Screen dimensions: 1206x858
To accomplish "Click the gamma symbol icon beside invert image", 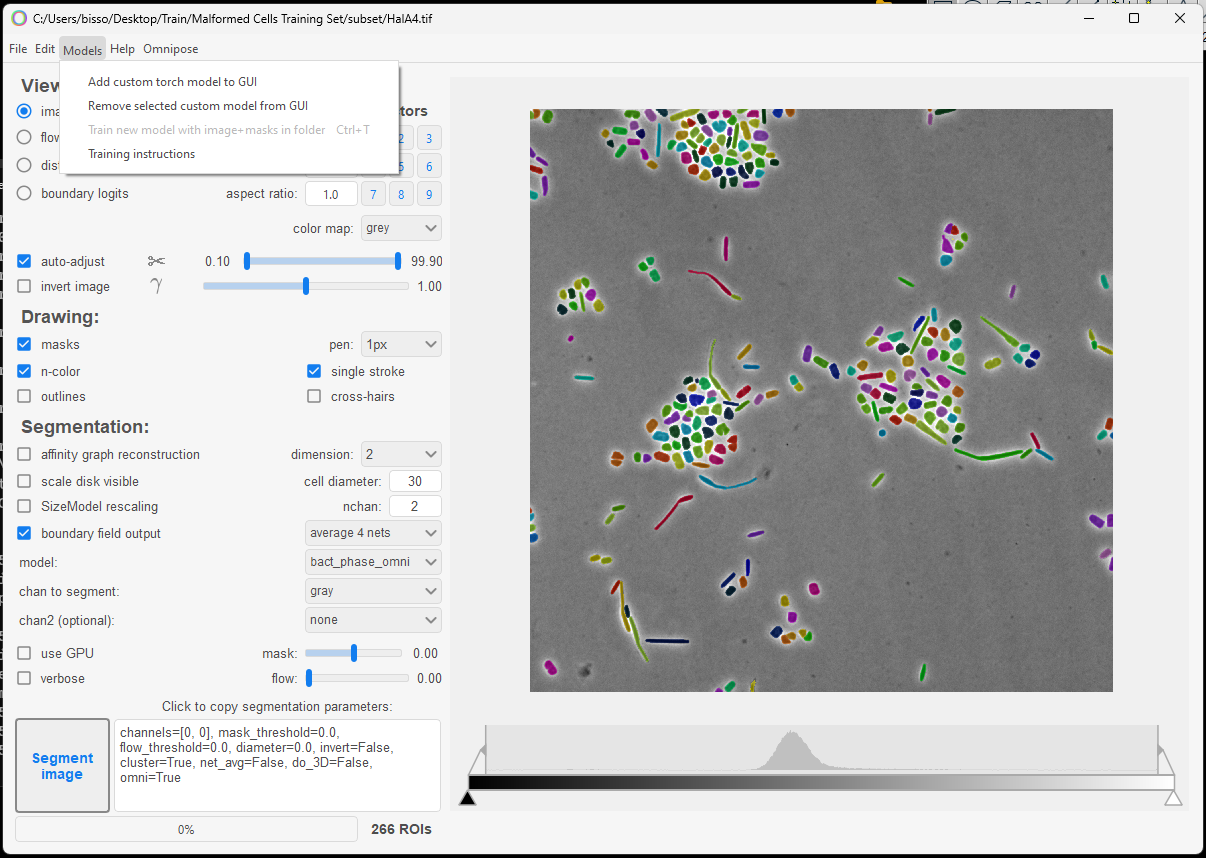I will click(156, 286).
